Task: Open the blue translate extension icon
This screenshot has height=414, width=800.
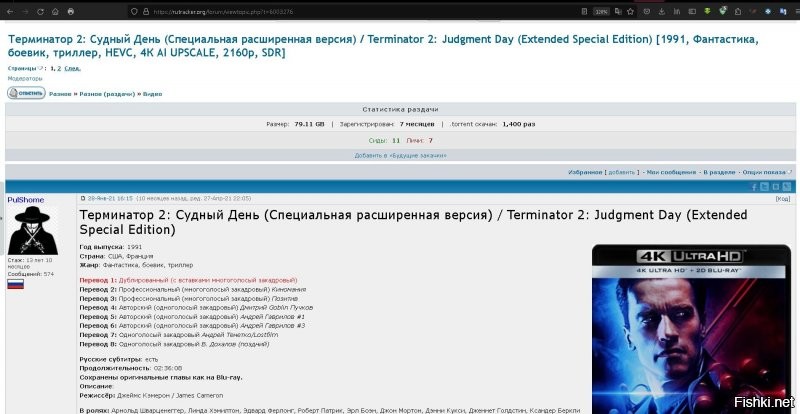Action: (784, 11)
